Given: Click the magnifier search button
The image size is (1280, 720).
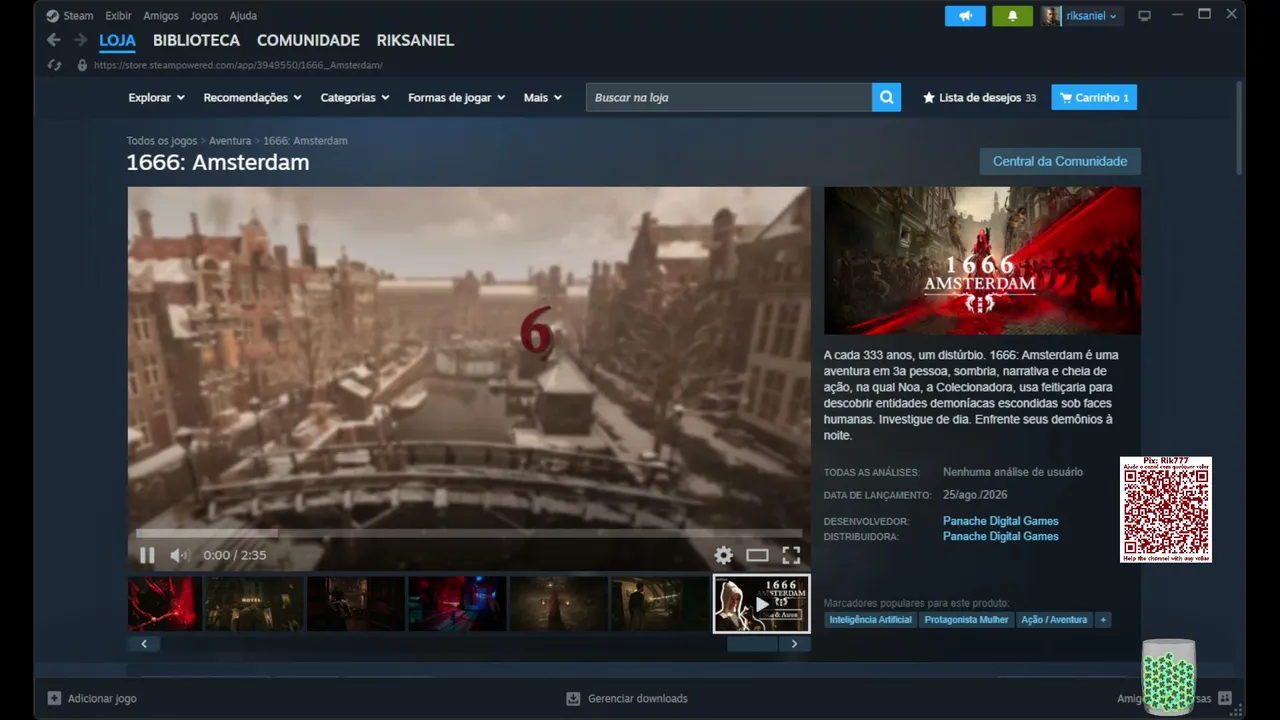Looking at the screenshot, I should point(886,97).
